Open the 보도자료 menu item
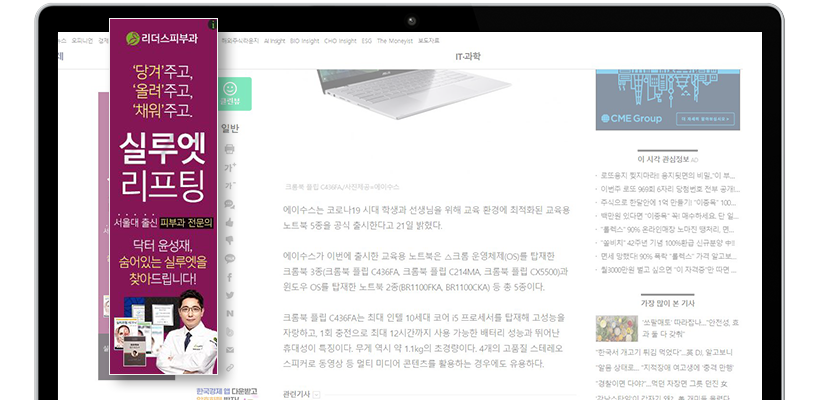This screenshot has width=820, height=400. click(428, 41)
